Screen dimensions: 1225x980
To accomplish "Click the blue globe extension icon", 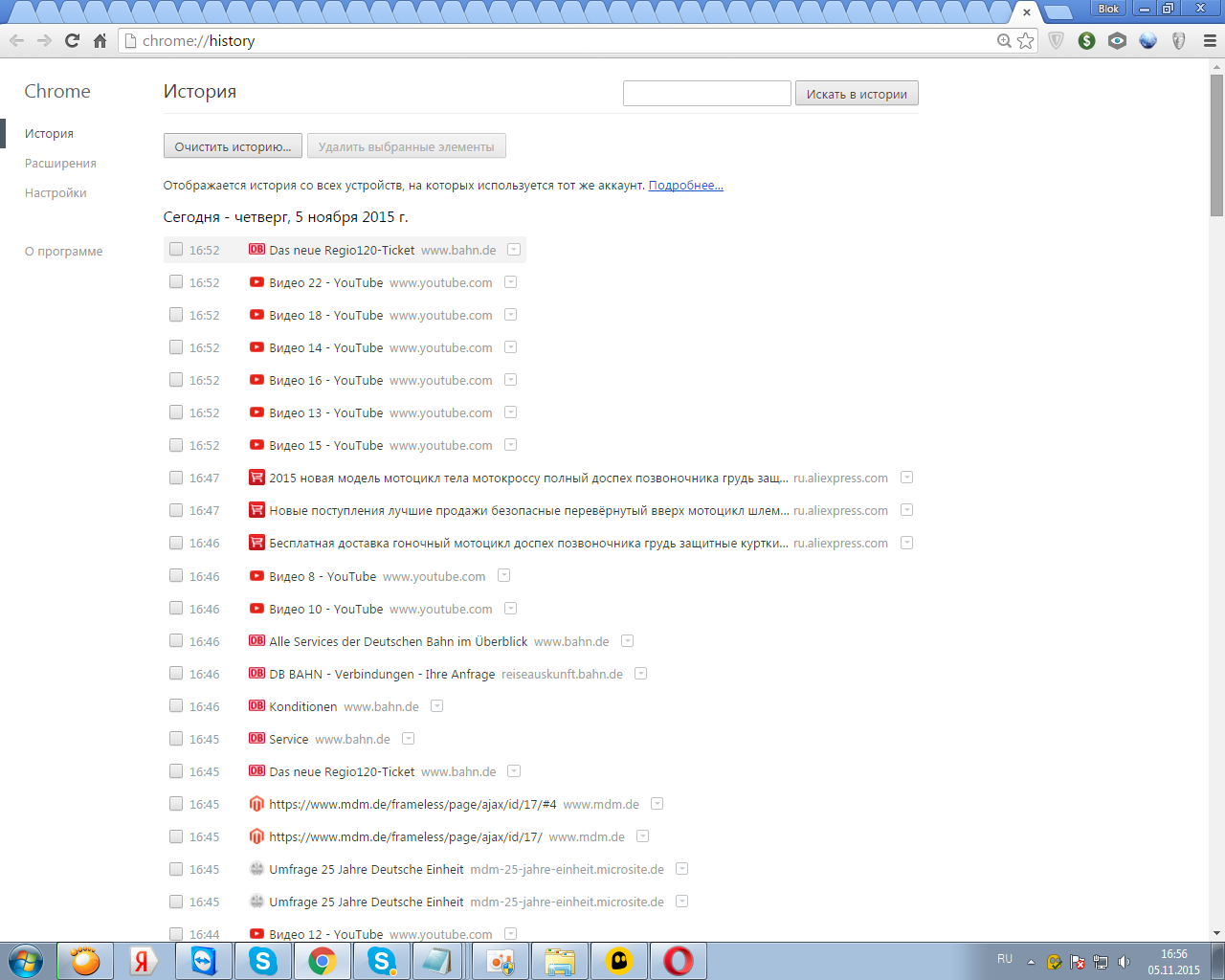I will click(1148, 40).
